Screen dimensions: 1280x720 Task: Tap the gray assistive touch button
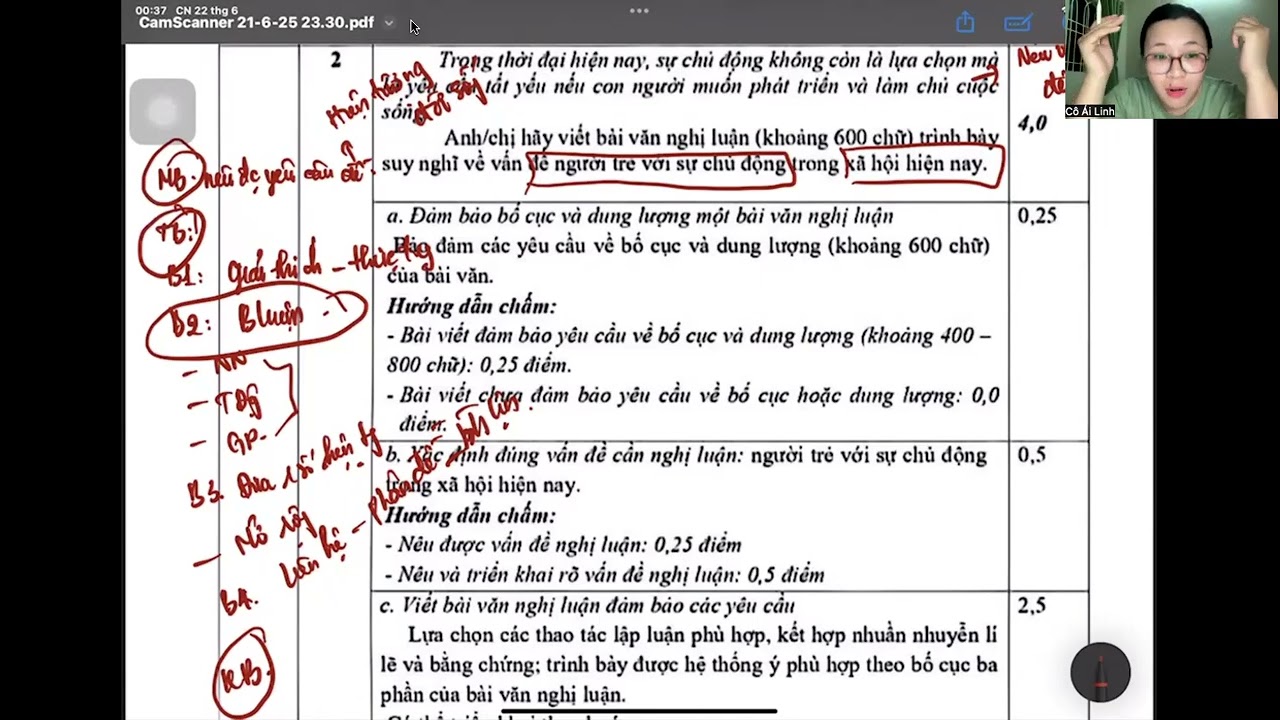point(162,111)
